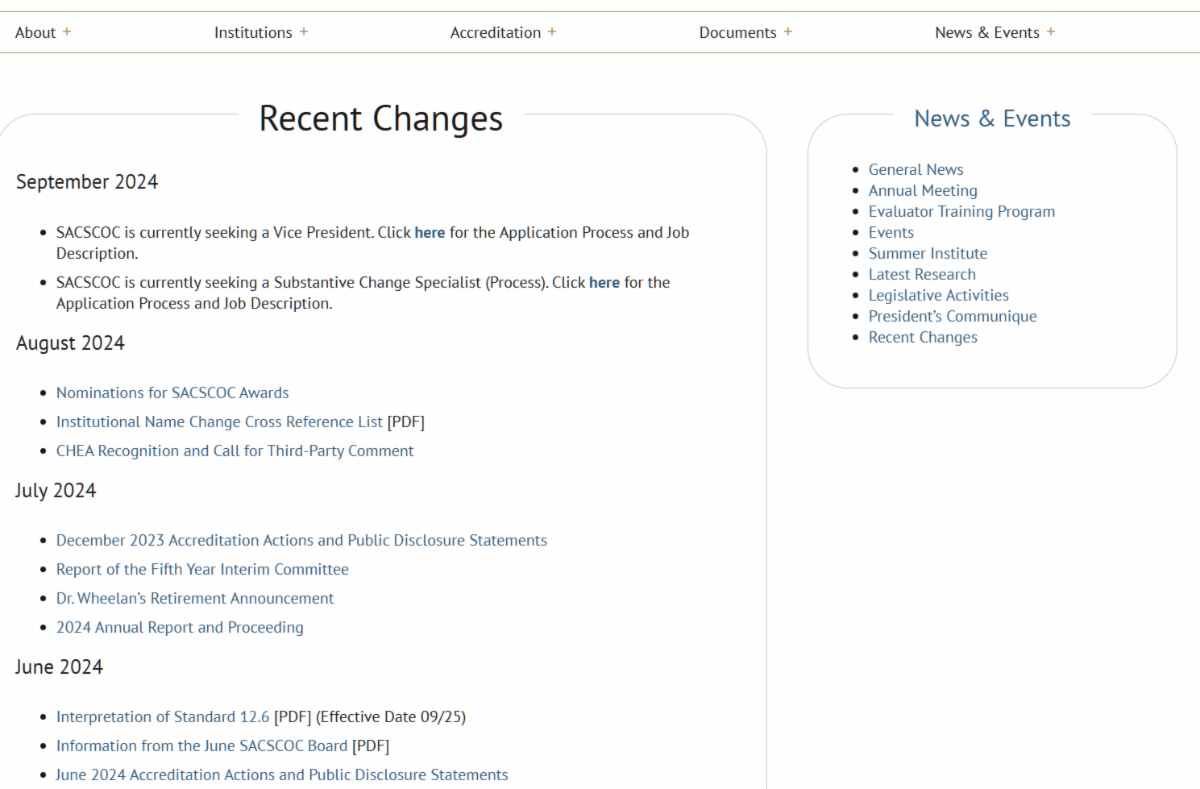The image size is (1200, 789).
Task: Open the Institutions menu item
Action: 253,32
